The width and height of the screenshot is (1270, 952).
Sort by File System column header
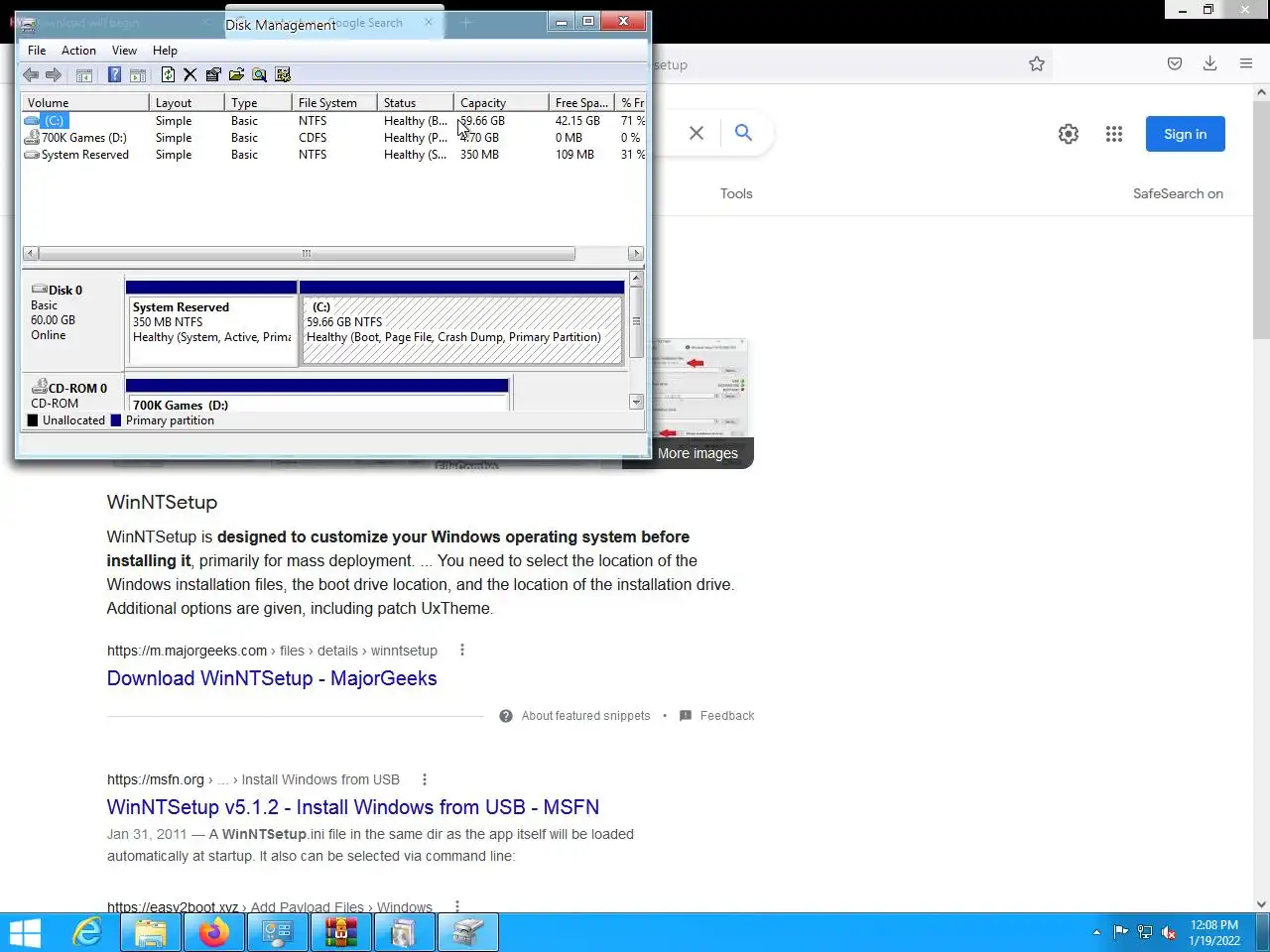[334, 102]
